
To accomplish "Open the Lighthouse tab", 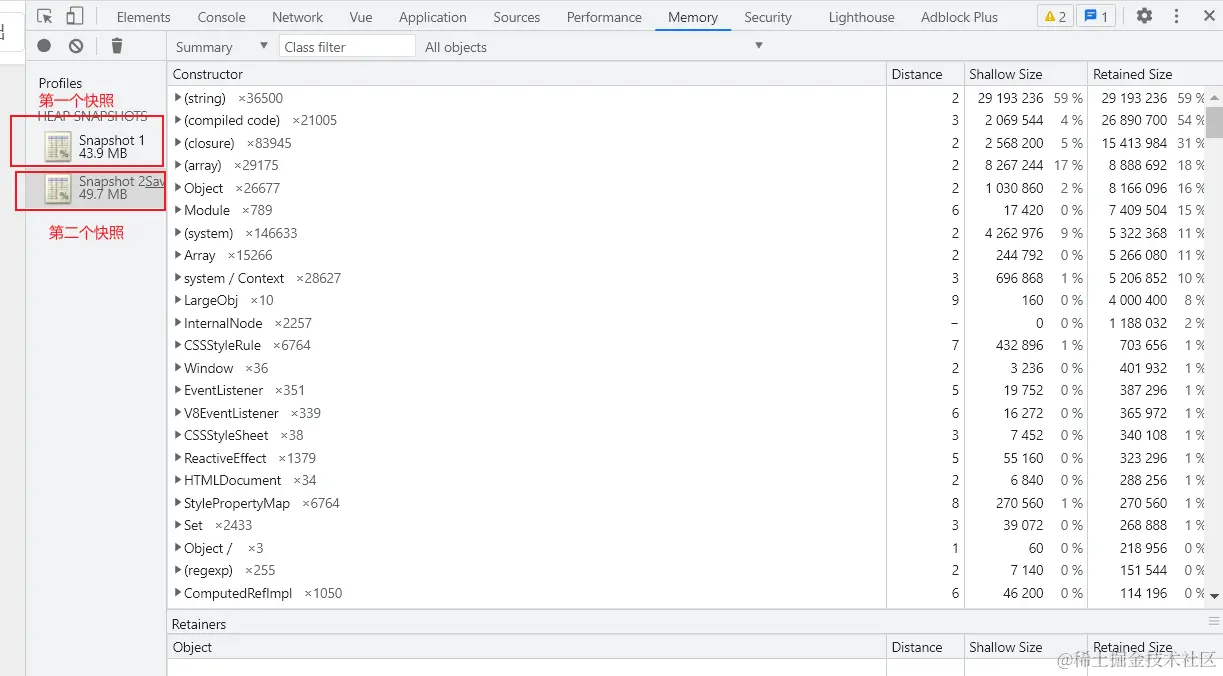I will coord(861,17).
